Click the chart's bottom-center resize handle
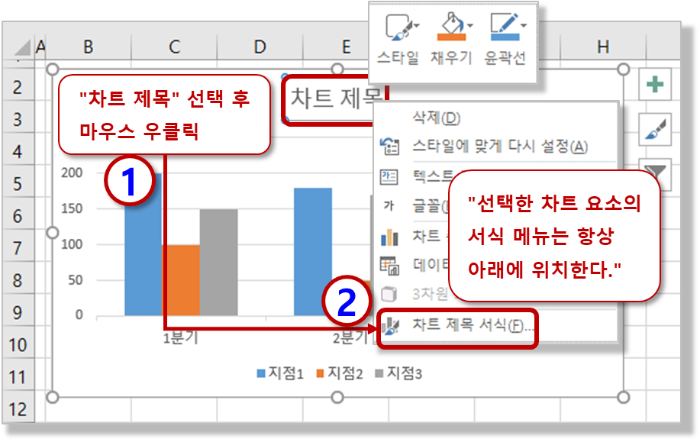This screenshot has height=441, width=700. tap(338, 397)
